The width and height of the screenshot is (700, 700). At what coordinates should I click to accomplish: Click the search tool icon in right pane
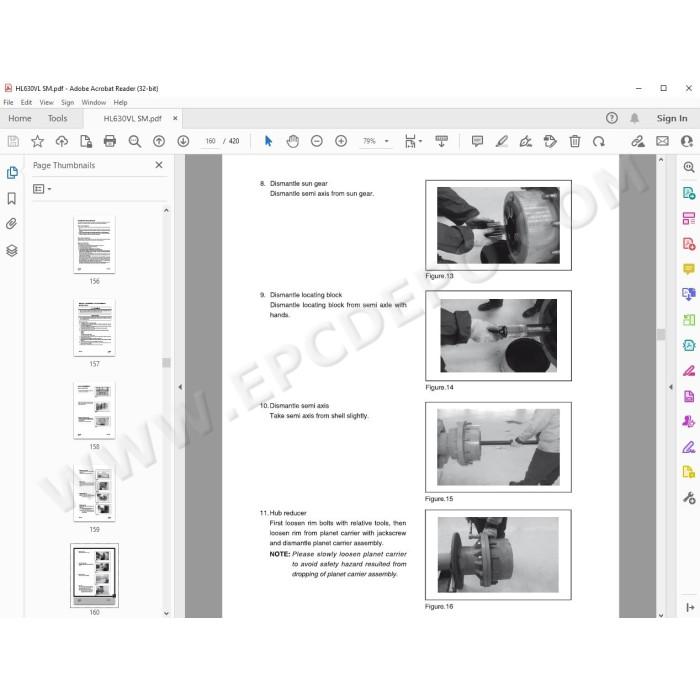(x=689, y=167)
